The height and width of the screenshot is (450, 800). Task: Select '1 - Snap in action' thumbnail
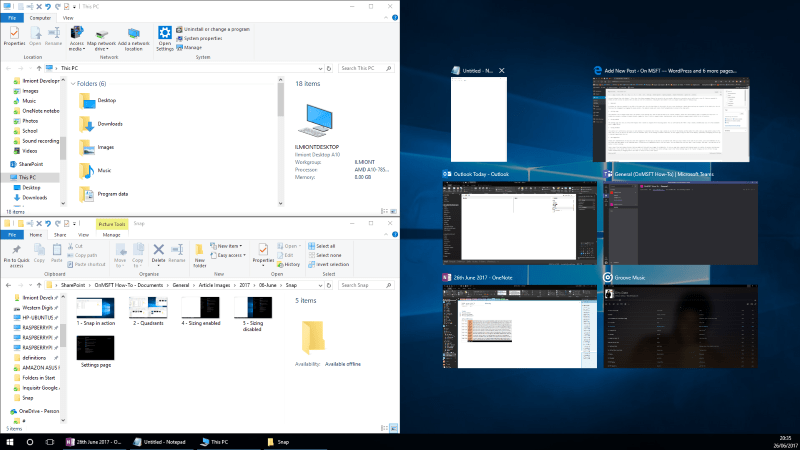[95, 311]
